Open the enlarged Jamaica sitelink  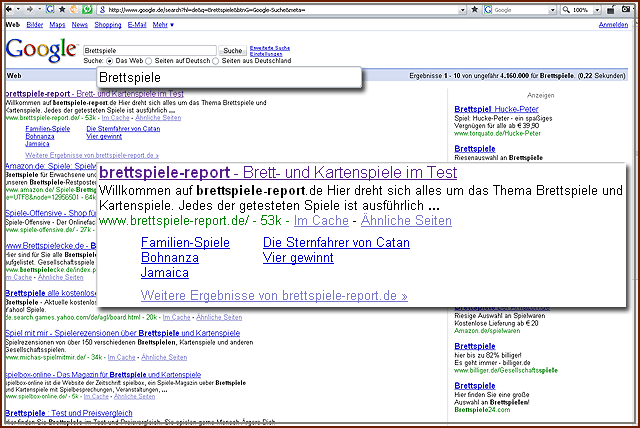pos(164,273)
